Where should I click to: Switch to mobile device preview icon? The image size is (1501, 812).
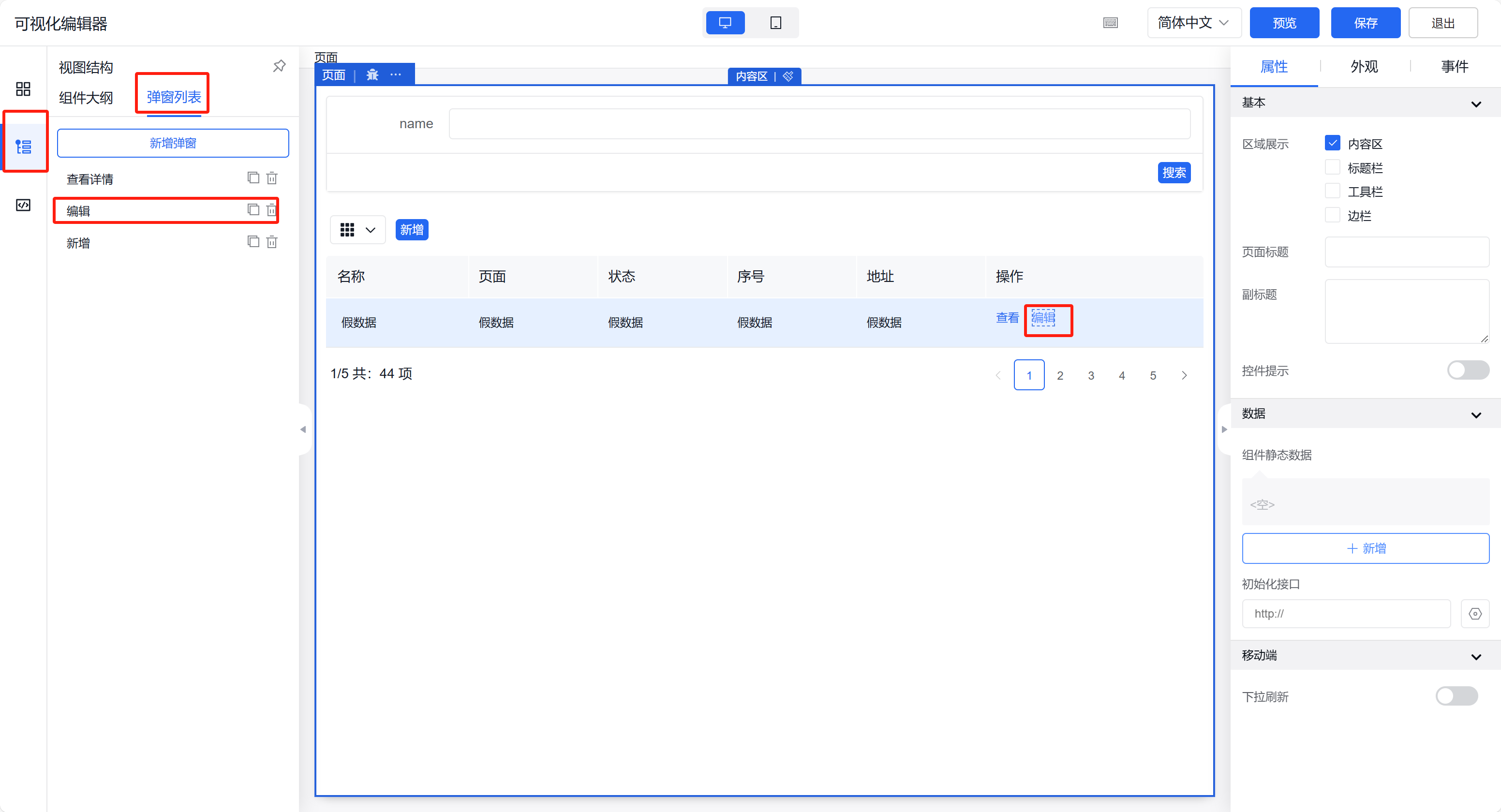(x=775, y=23)
